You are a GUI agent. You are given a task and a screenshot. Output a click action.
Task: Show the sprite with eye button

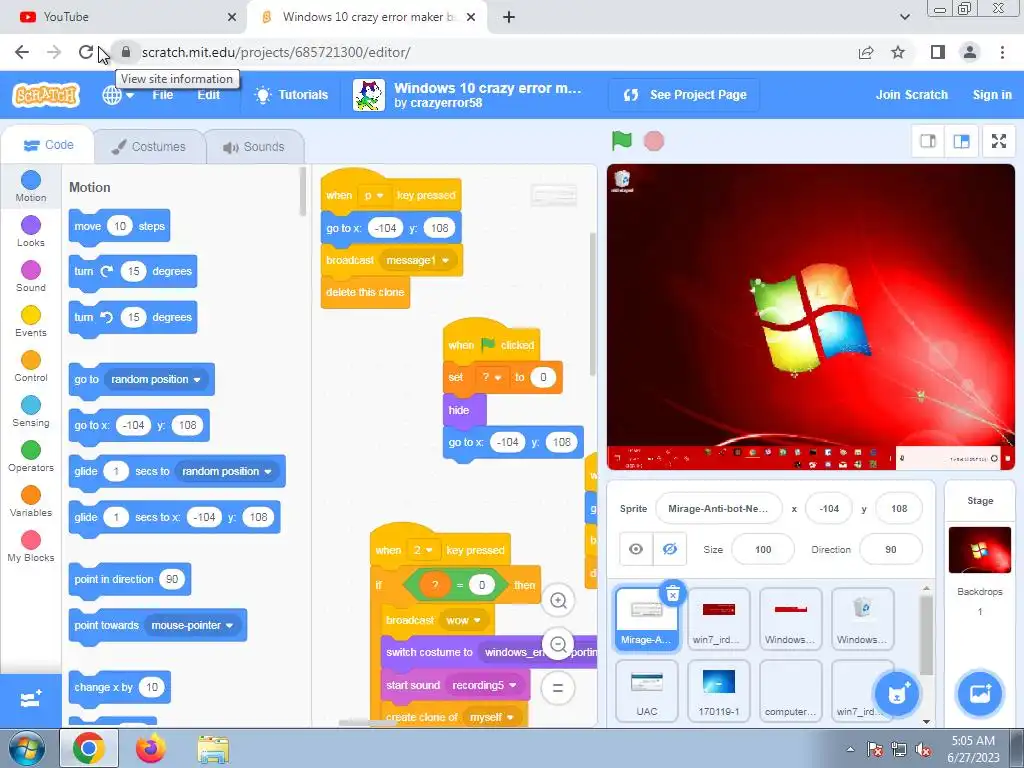(x=635, y=549)
